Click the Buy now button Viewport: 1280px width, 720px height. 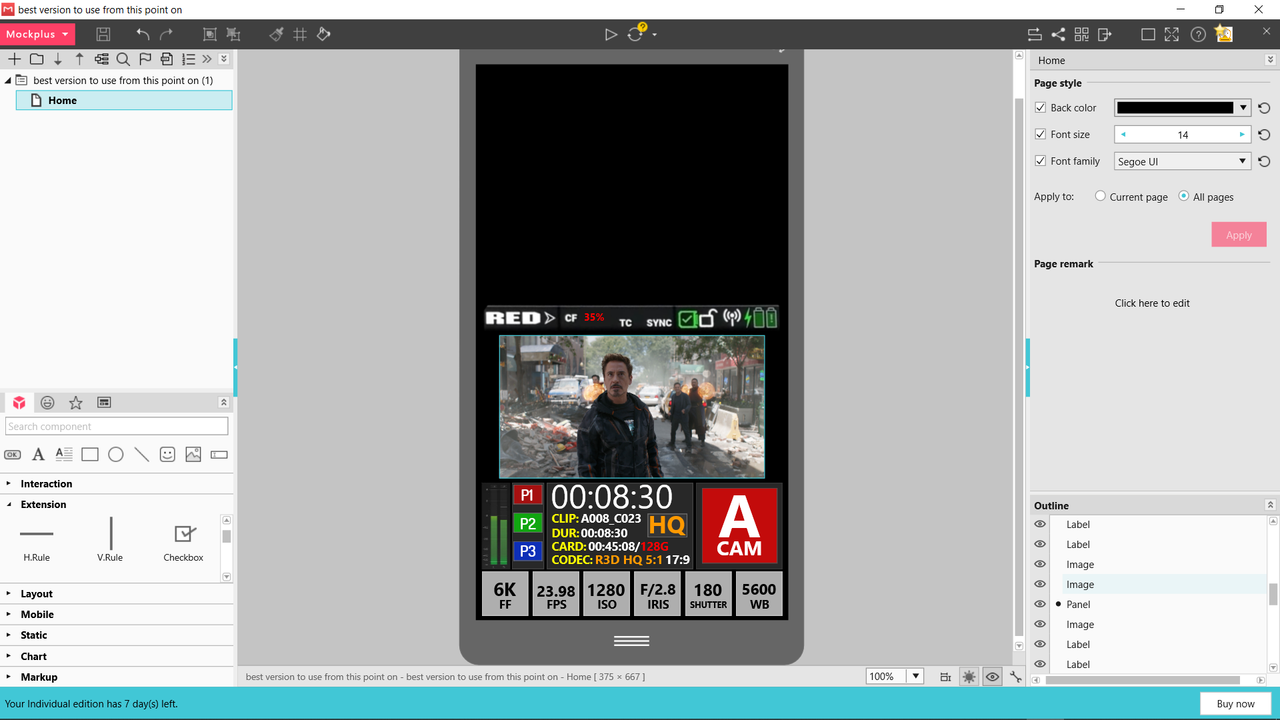(x=1236, y=704)
